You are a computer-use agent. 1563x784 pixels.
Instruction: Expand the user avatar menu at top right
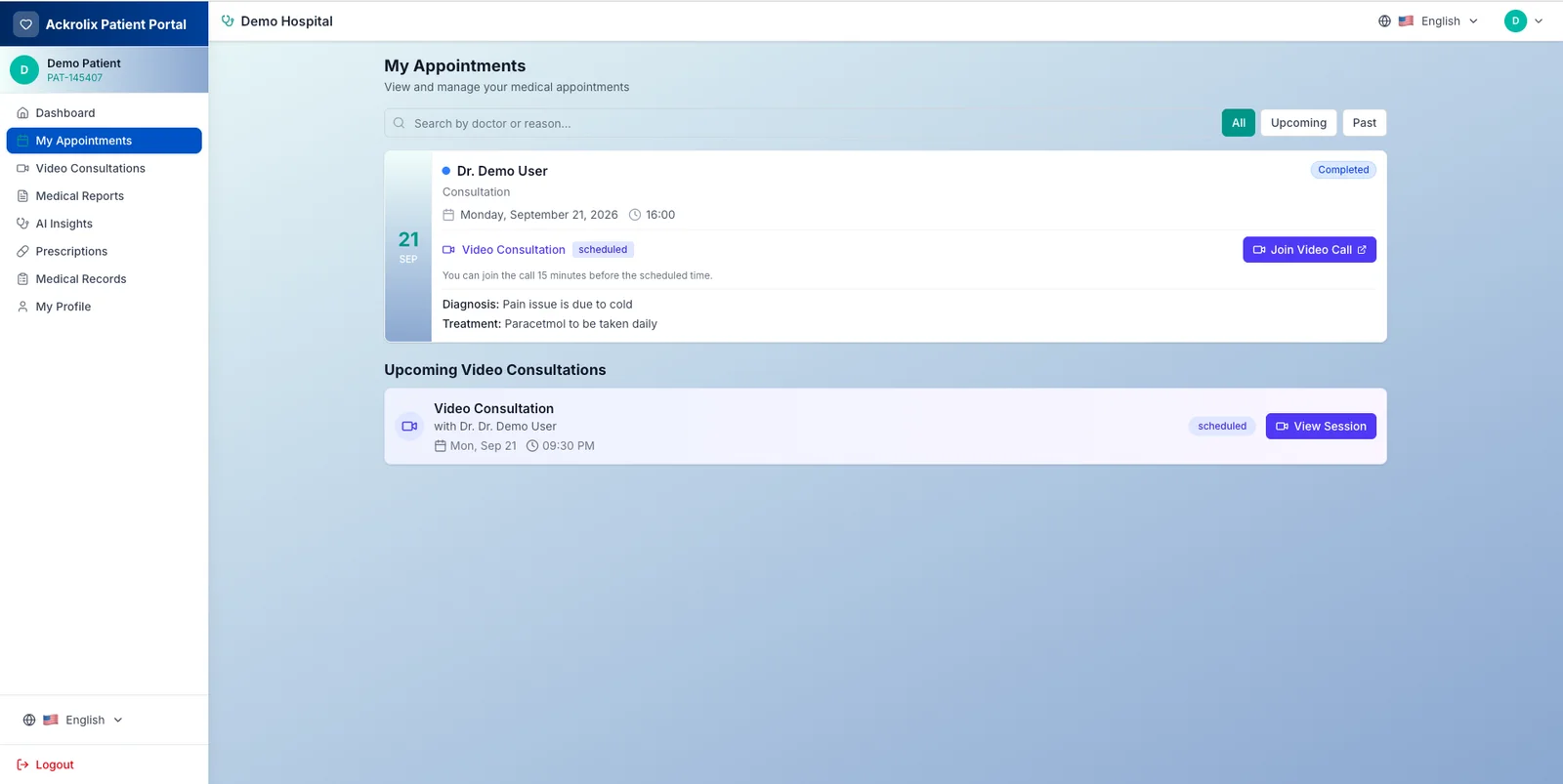[1523, 21]
